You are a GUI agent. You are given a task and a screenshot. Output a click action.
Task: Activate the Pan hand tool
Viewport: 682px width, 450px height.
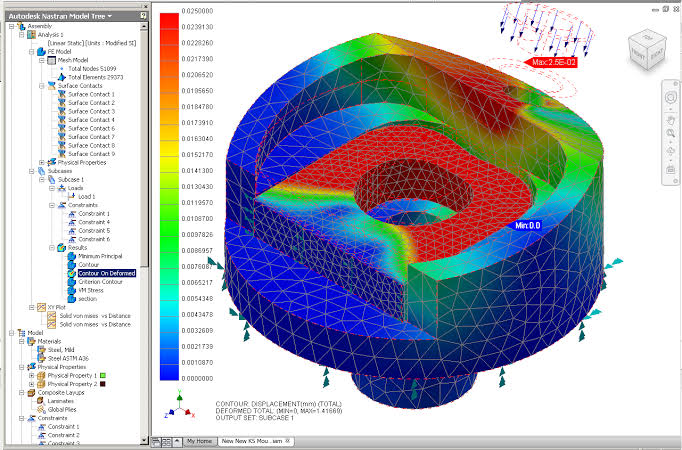[670, 118]
